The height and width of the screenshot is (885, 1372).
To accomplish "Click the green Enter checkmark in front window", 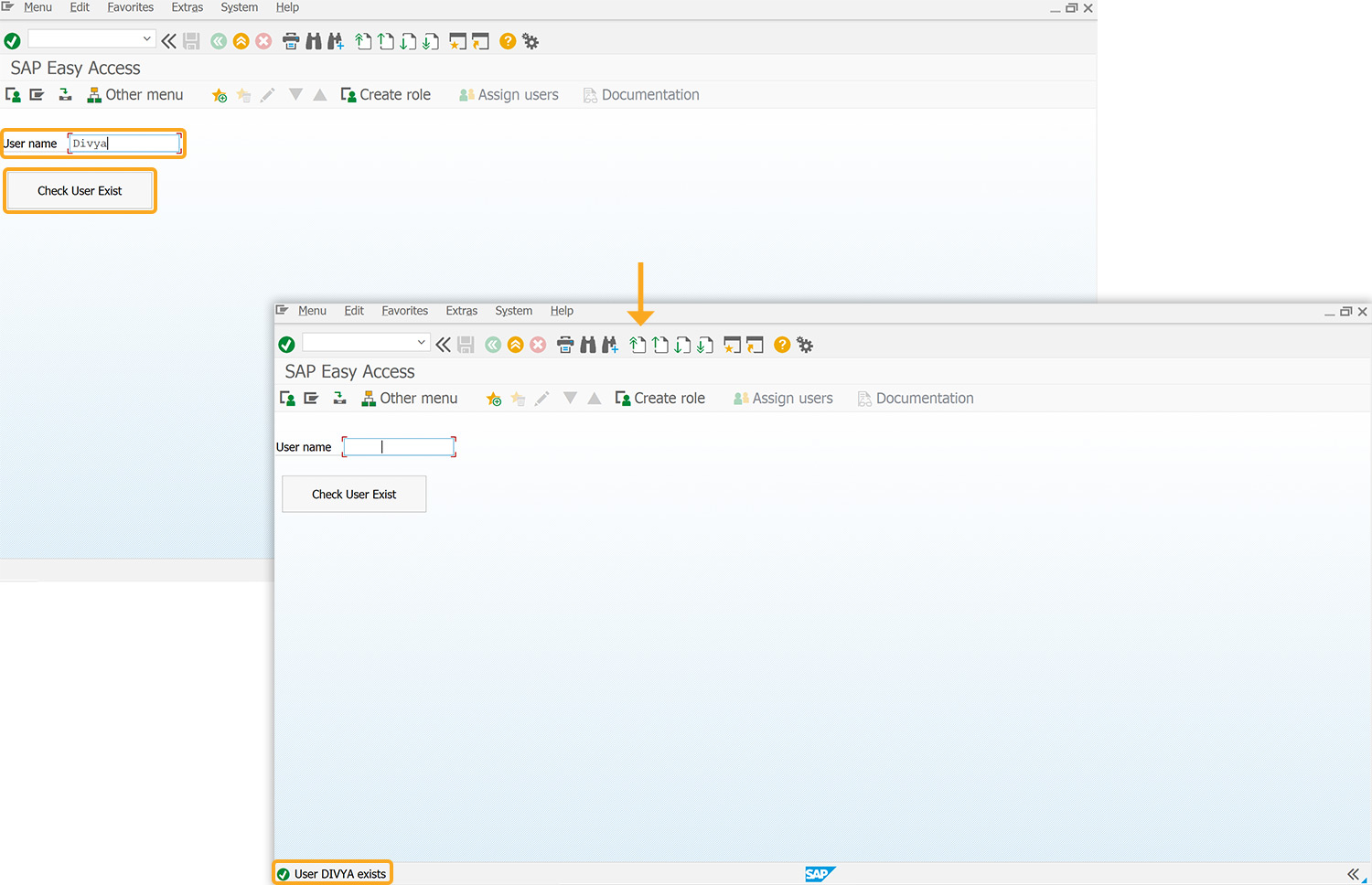I will tap(286, 345).
